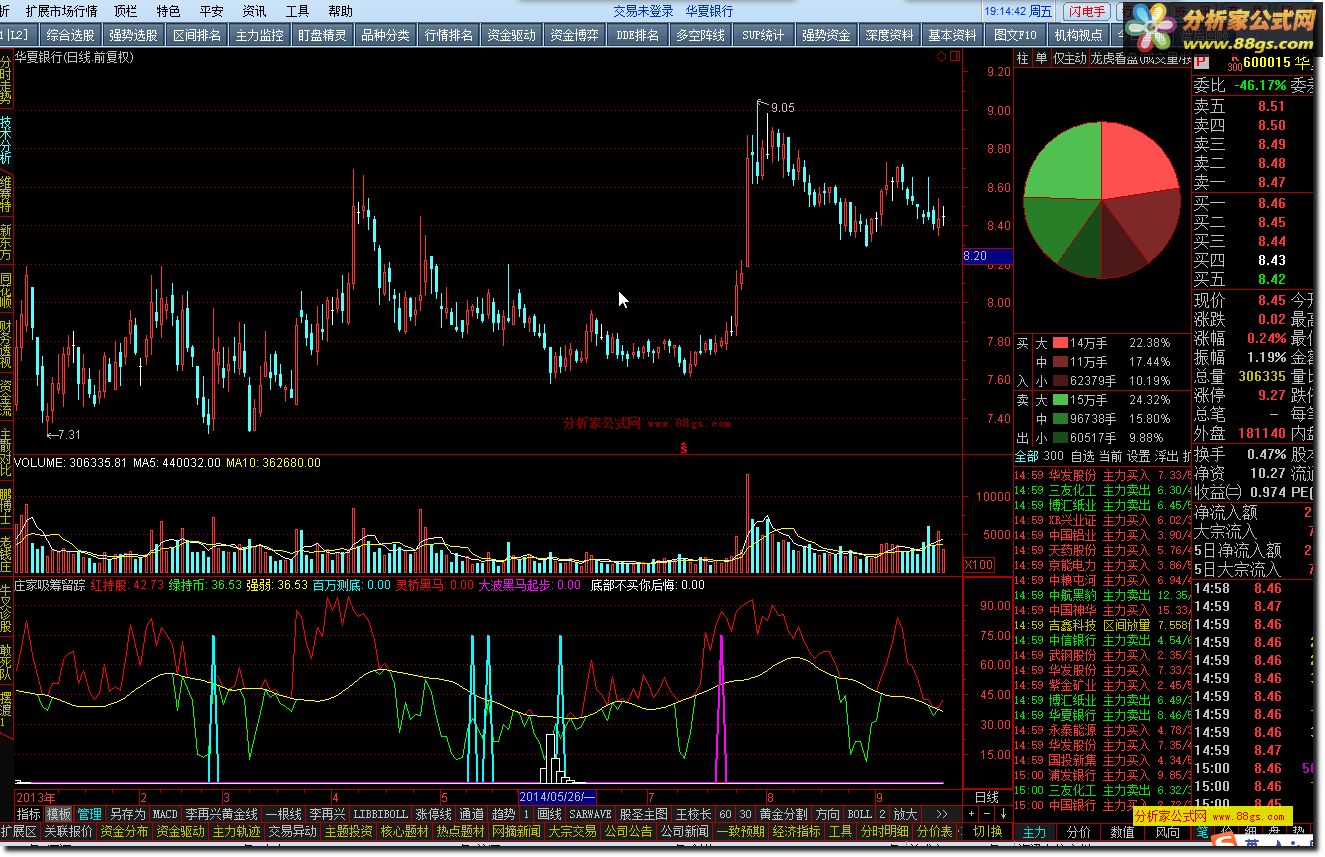Screen dimensions: 1325x857
Task: Select the SARWAVE indicator
Action: (590, 814)
